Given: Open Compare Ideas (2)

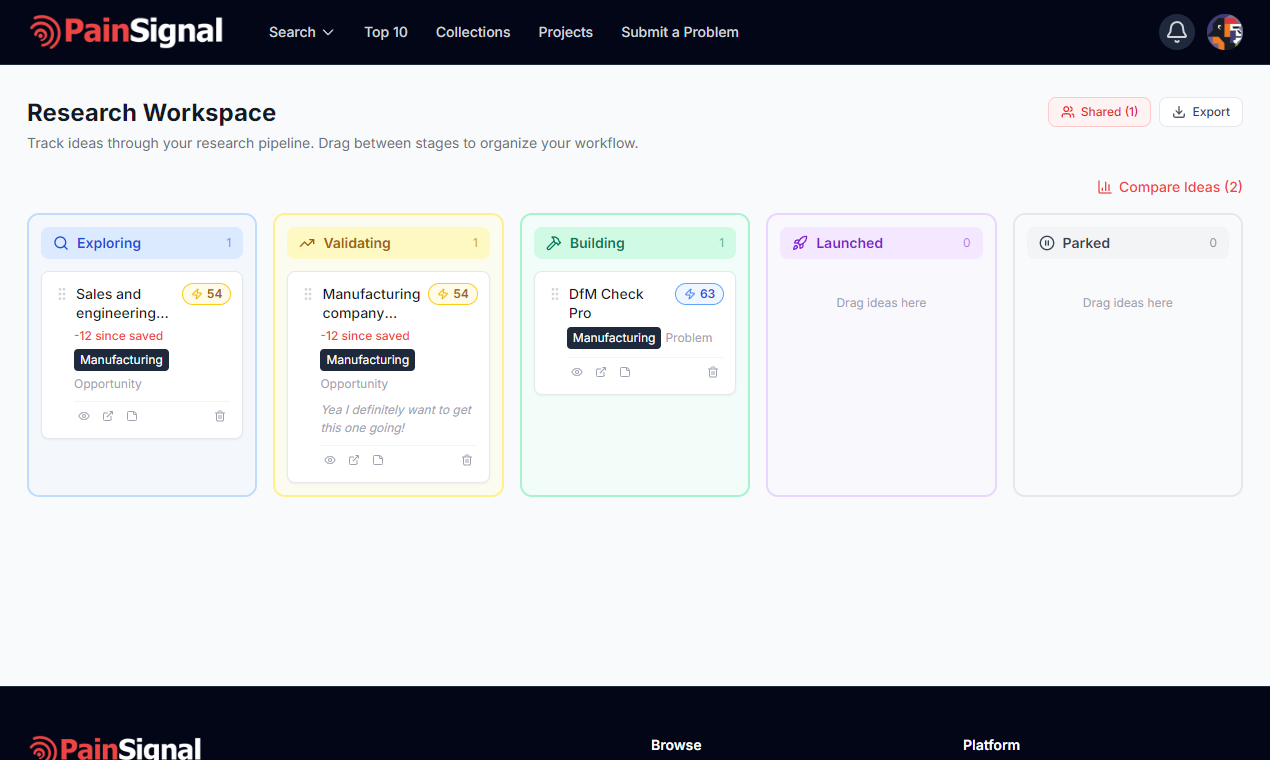Looking at the screenshot, I should click(x=1170, y=187).
